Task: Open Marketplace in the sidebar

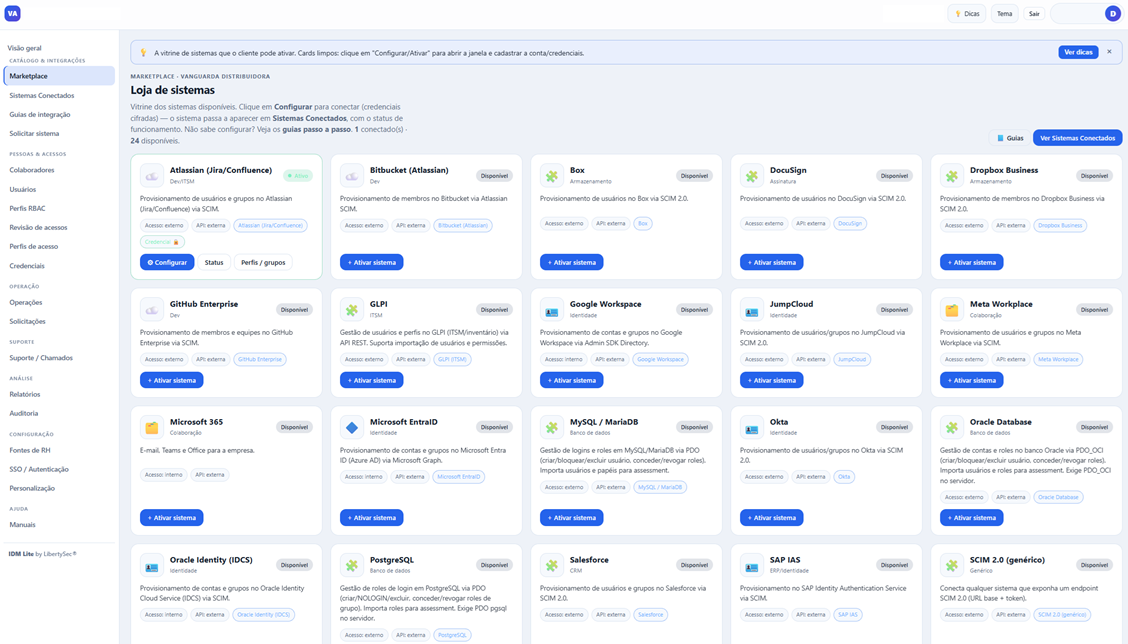Action: coord(59,76)
